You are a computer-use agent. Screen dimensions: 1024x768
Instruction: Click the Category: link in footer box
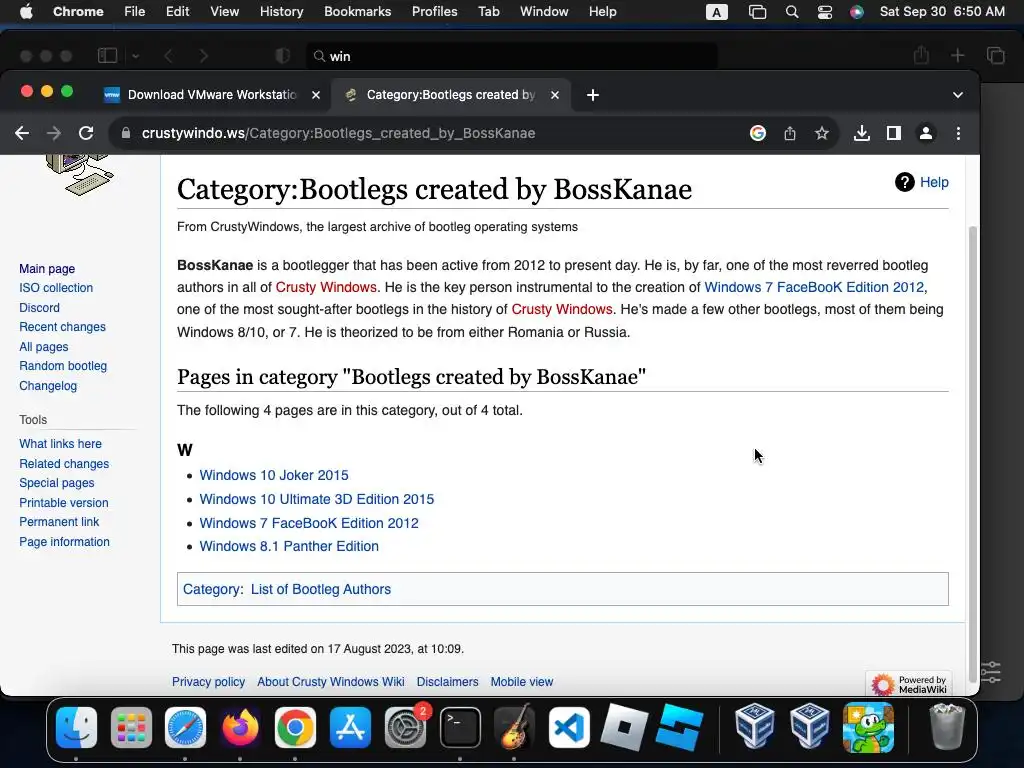coord(212,589)
